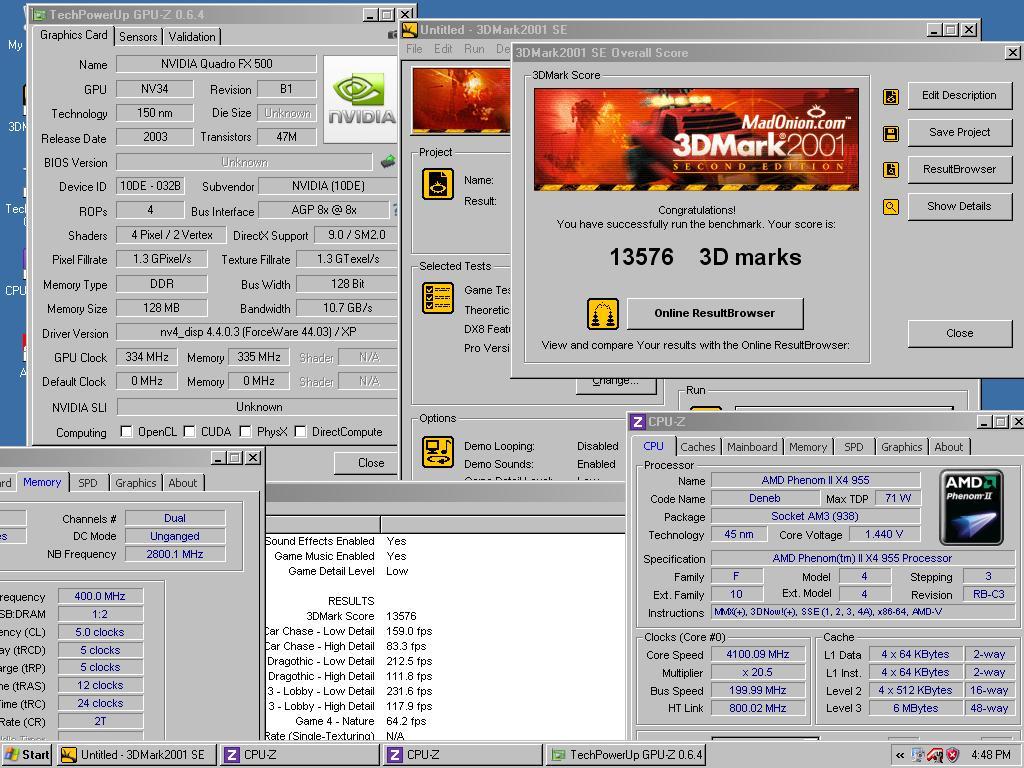Click the tray expand chevron in taskbar
The height and width of the screenshot is (768, 1024).
(x=900, y=756)
